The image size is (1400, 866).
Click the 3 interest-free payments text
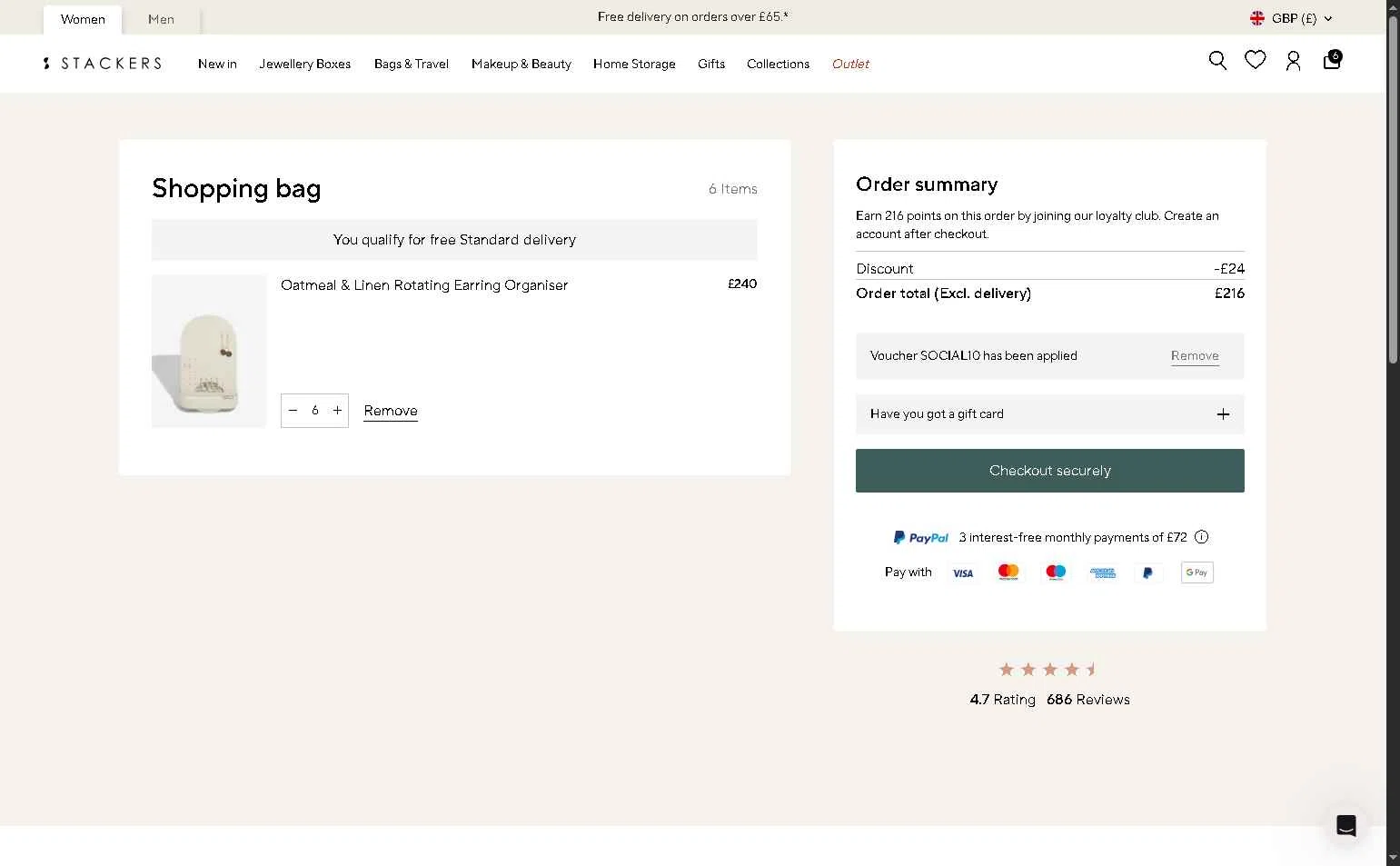[x=1073, y=538]
